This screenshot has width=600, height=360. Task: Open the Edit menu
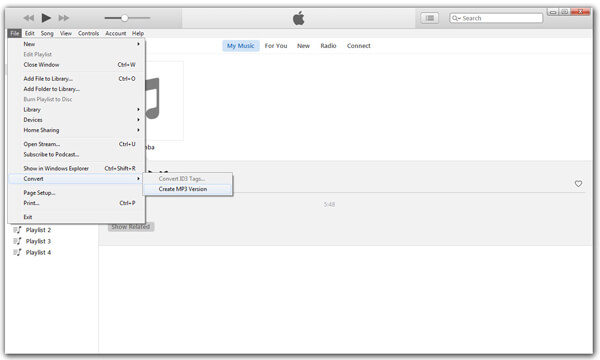tap(30, 33)
